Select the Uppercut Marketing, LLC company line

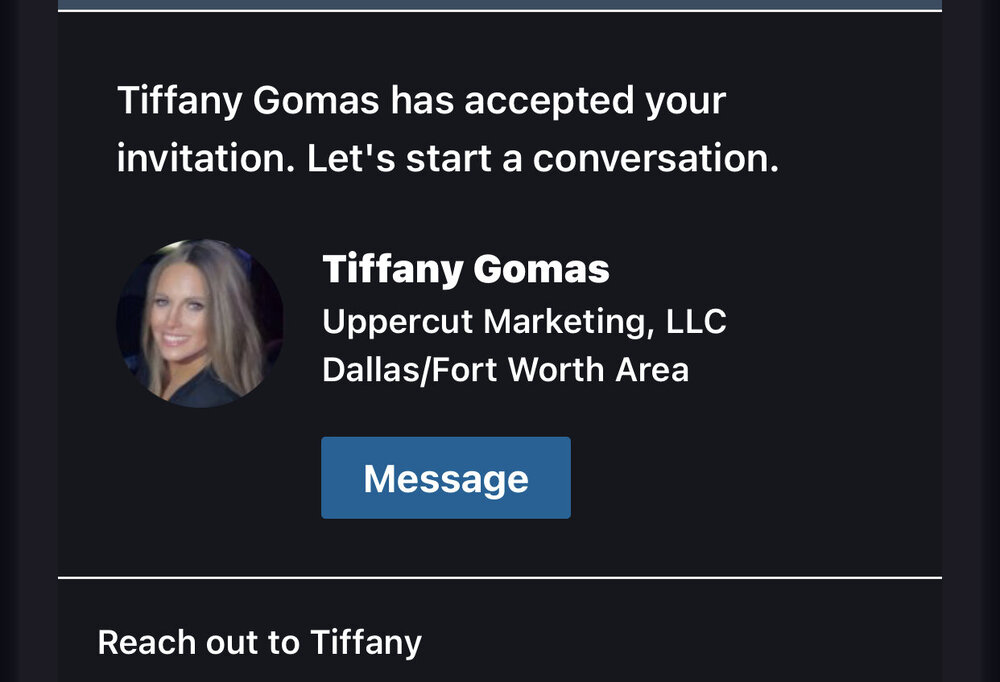[x=523, y=322]
